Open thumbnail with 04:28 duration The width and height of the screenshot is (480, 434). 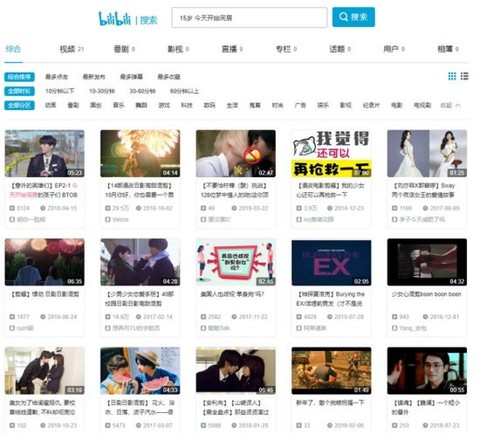coord(140,262)
